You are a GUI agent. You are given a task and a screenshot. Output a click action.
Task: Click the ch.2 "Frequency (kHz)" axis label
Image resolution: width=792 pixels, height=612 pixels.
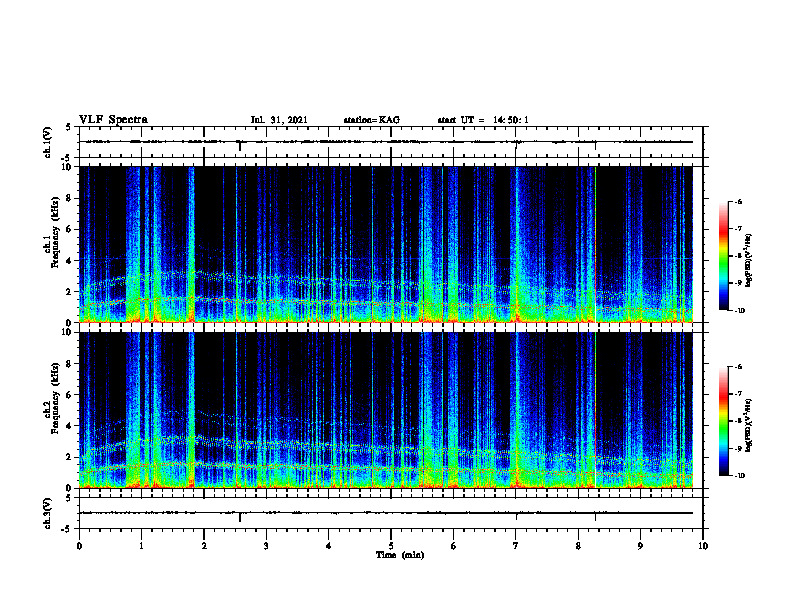coord(55,398)
